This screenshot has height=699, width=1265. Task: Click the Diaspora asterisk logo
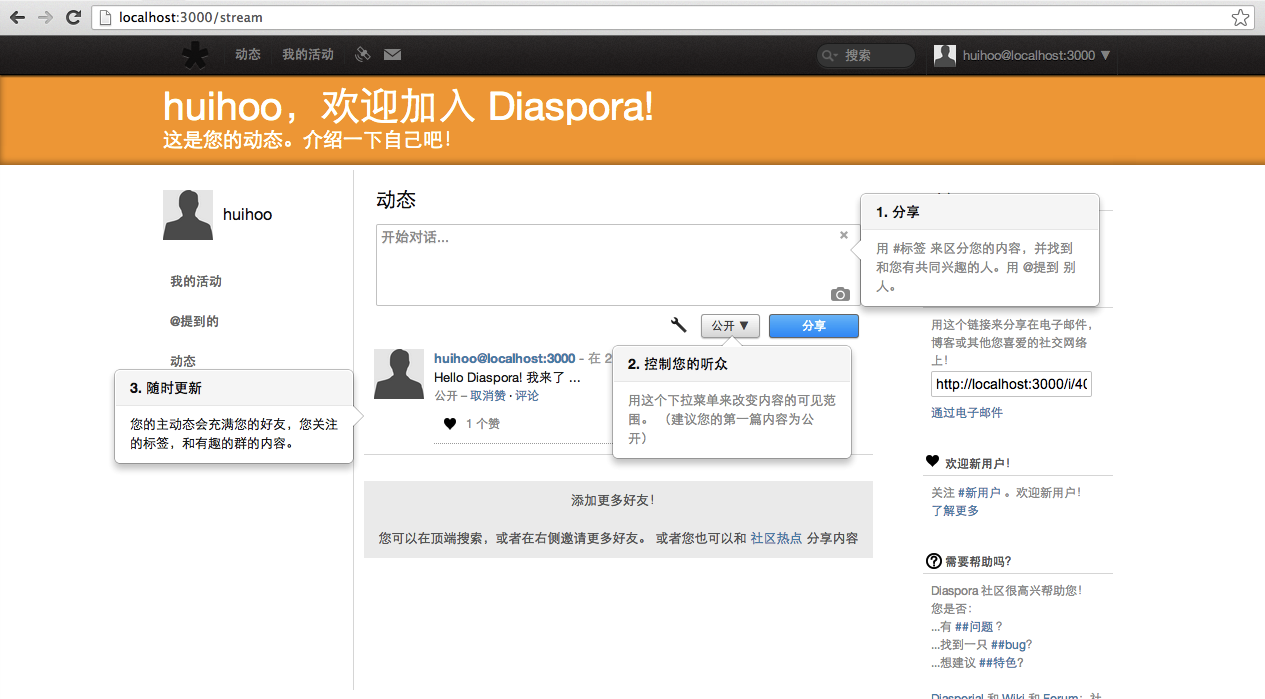pyautogui.click(x=194, y=56)
